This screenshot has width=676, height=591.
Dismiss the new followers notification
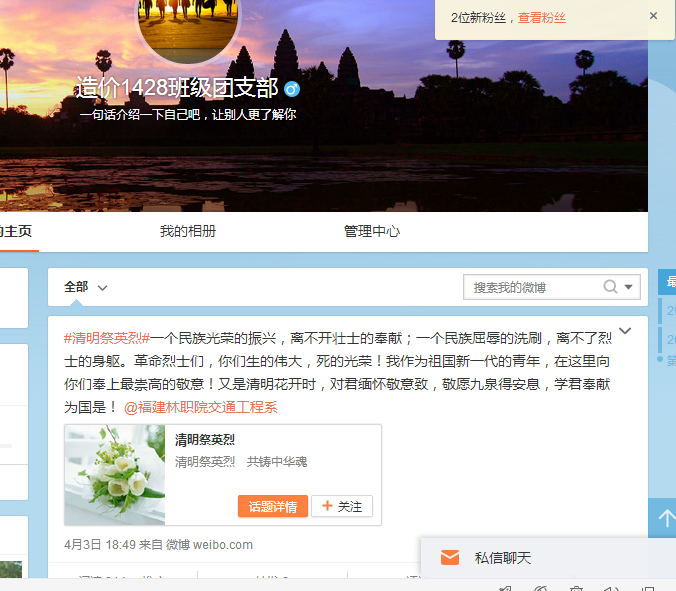click(653, 16)
